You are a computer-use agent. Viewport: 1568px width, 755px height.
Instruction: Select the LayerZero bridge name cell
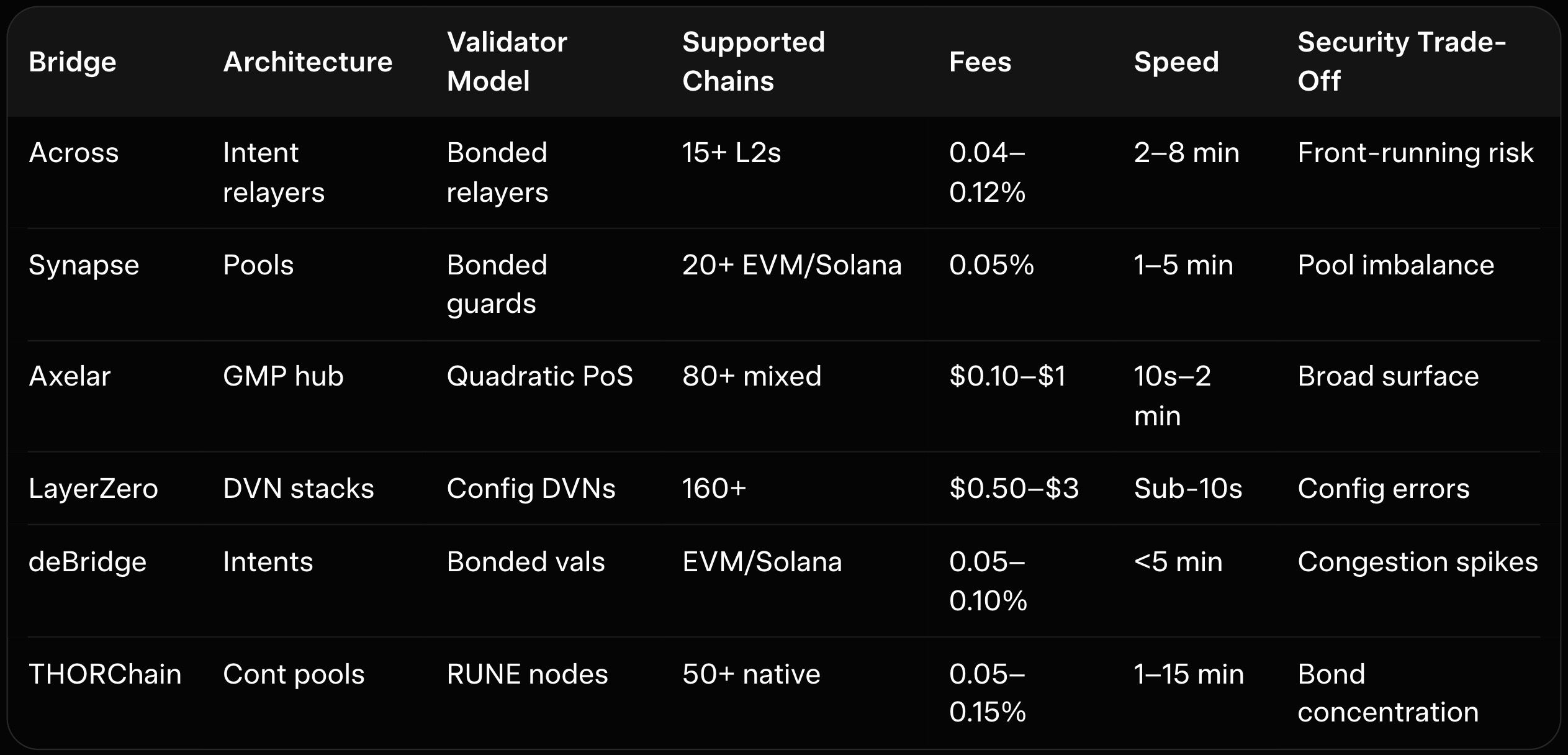[93, 489]
